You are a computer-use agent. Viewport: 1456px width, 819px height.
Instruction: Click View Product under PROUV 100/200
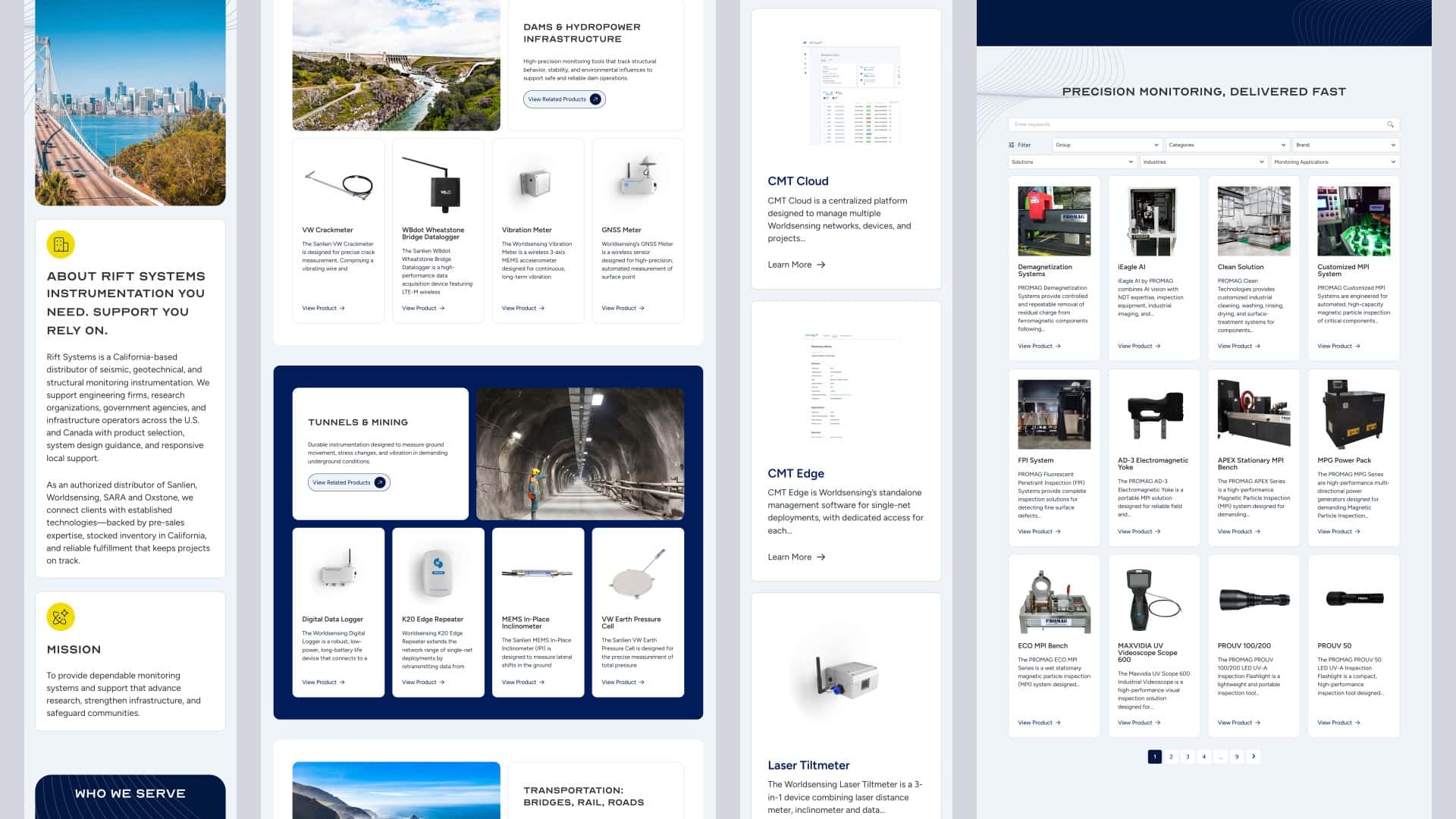(x=1239, y=723)
